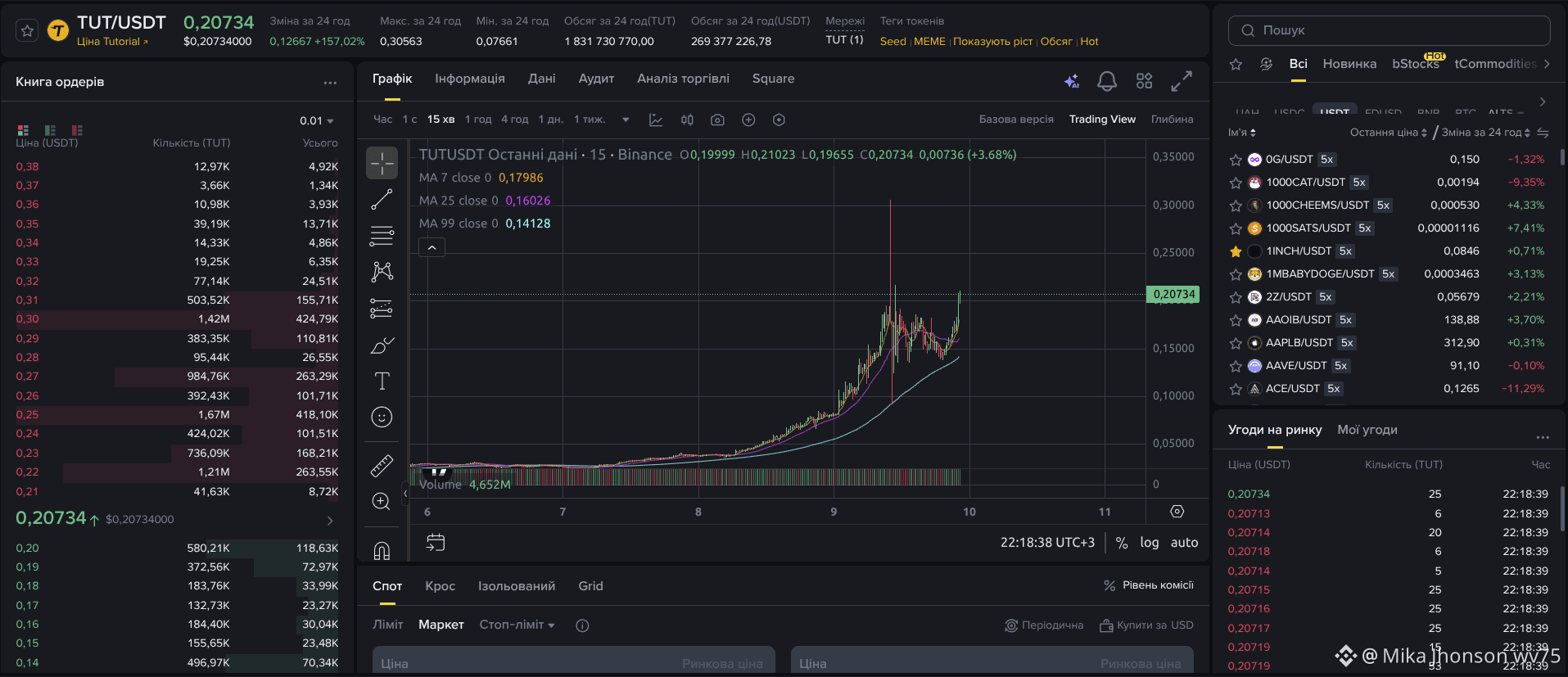Open price alert bell

click(x=1107, y=80)
